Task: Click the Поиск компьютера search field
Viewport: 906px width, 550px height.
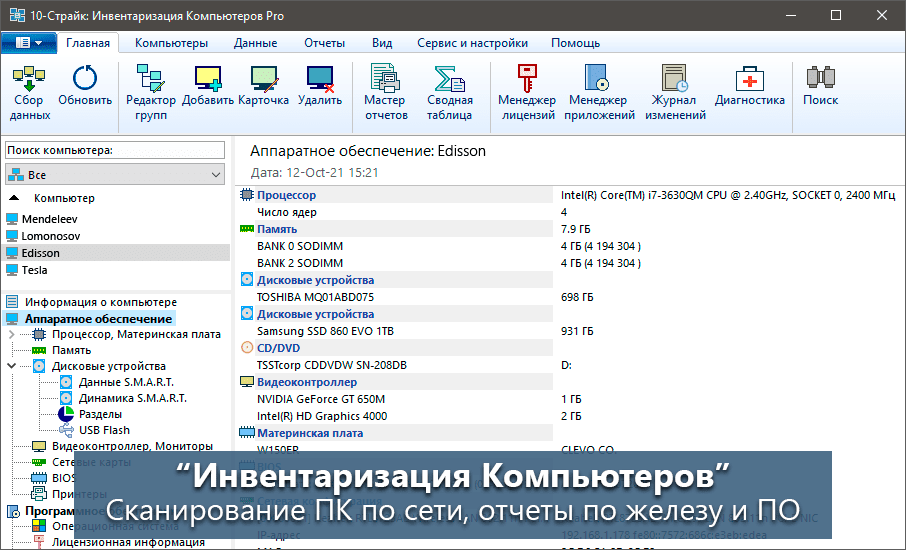Action: [x=115, y=150]
